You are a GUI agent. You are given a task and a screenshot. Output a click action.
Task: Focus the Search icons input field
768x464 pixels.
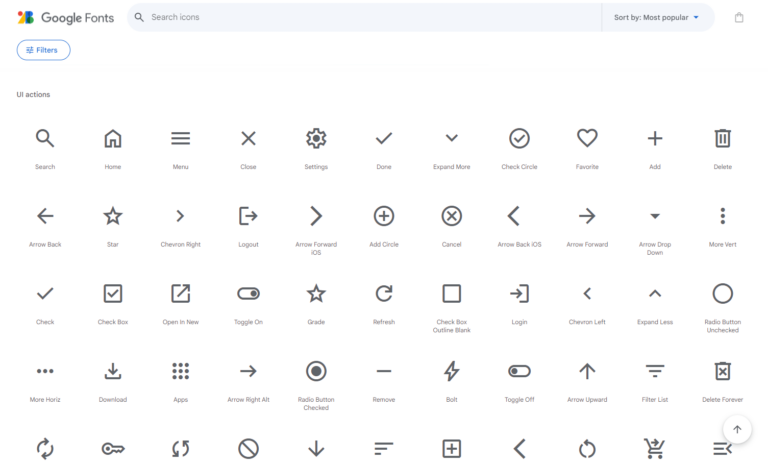click(370, 17)
